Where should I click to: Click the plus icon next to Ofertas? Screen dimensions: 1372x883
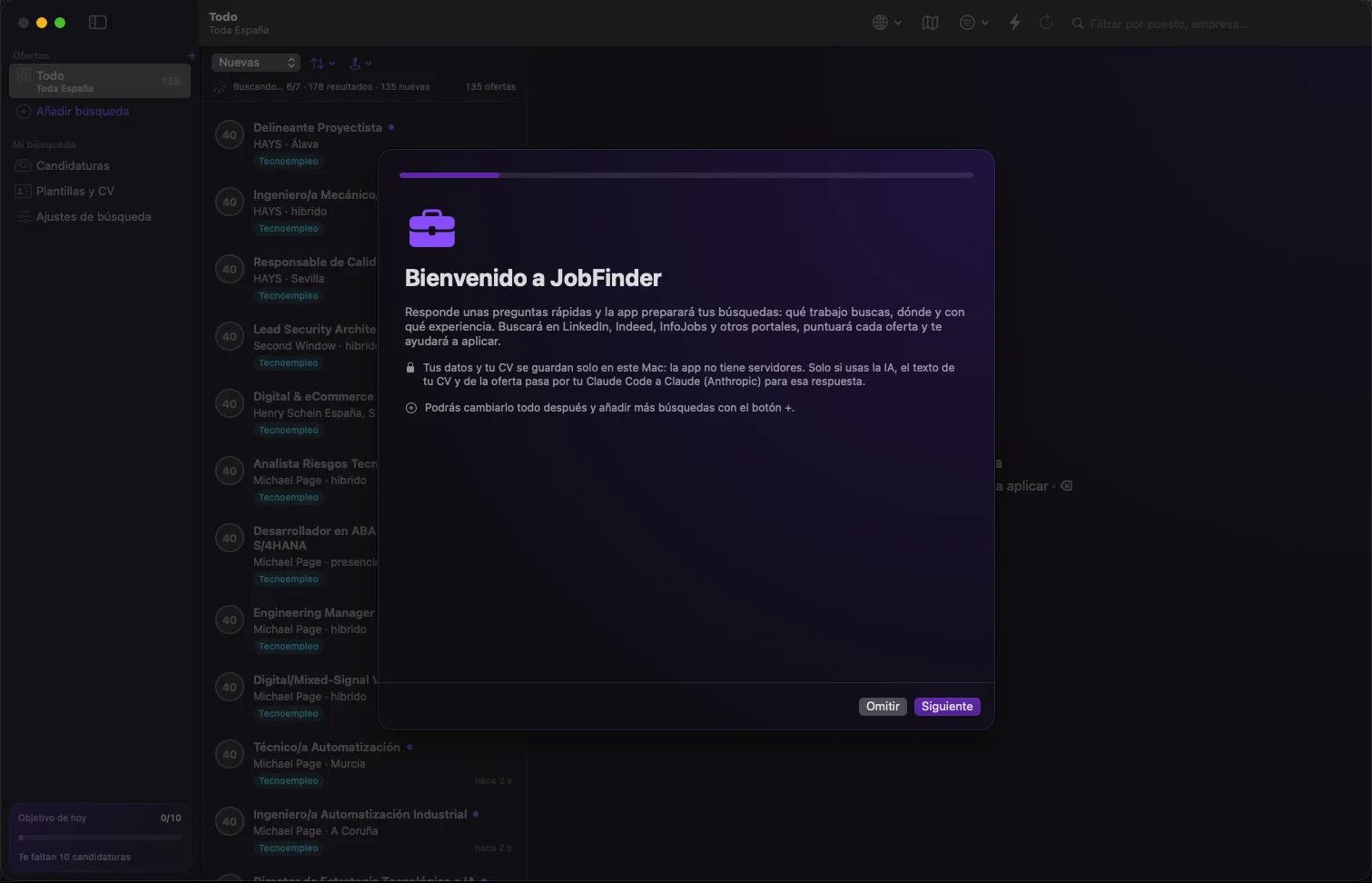click(192, 55)
